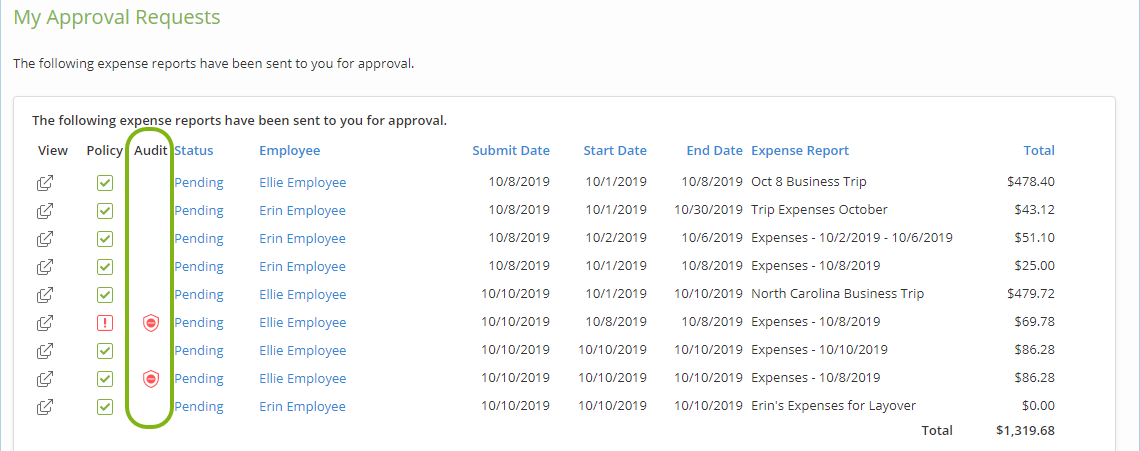Viewport: 1140px width, 451px height.
Task: Open view icon for Erin's Expenses for Layover
Action: pos(46,407)
